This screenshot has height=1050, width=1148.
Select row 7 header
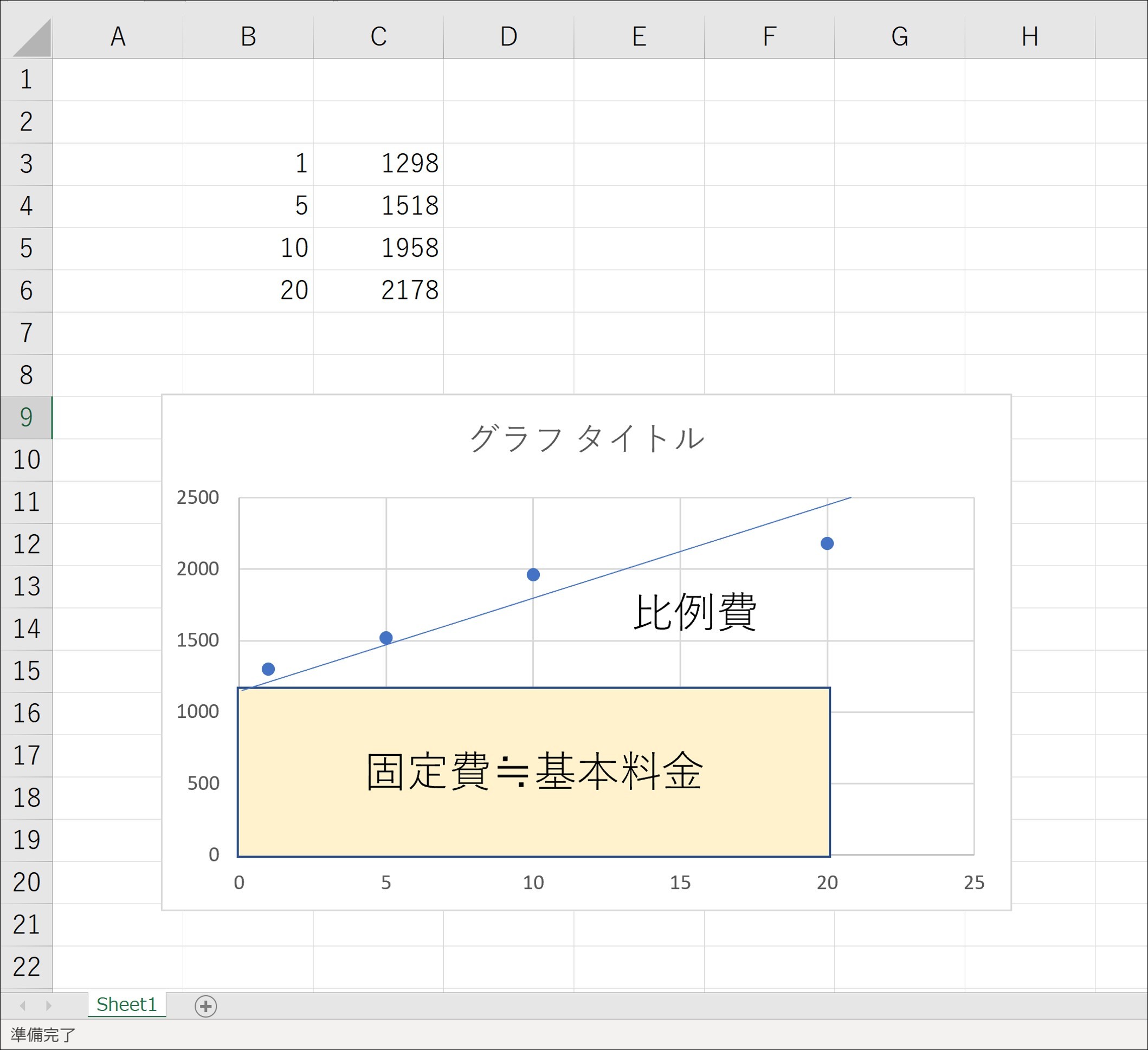(26, 333)
